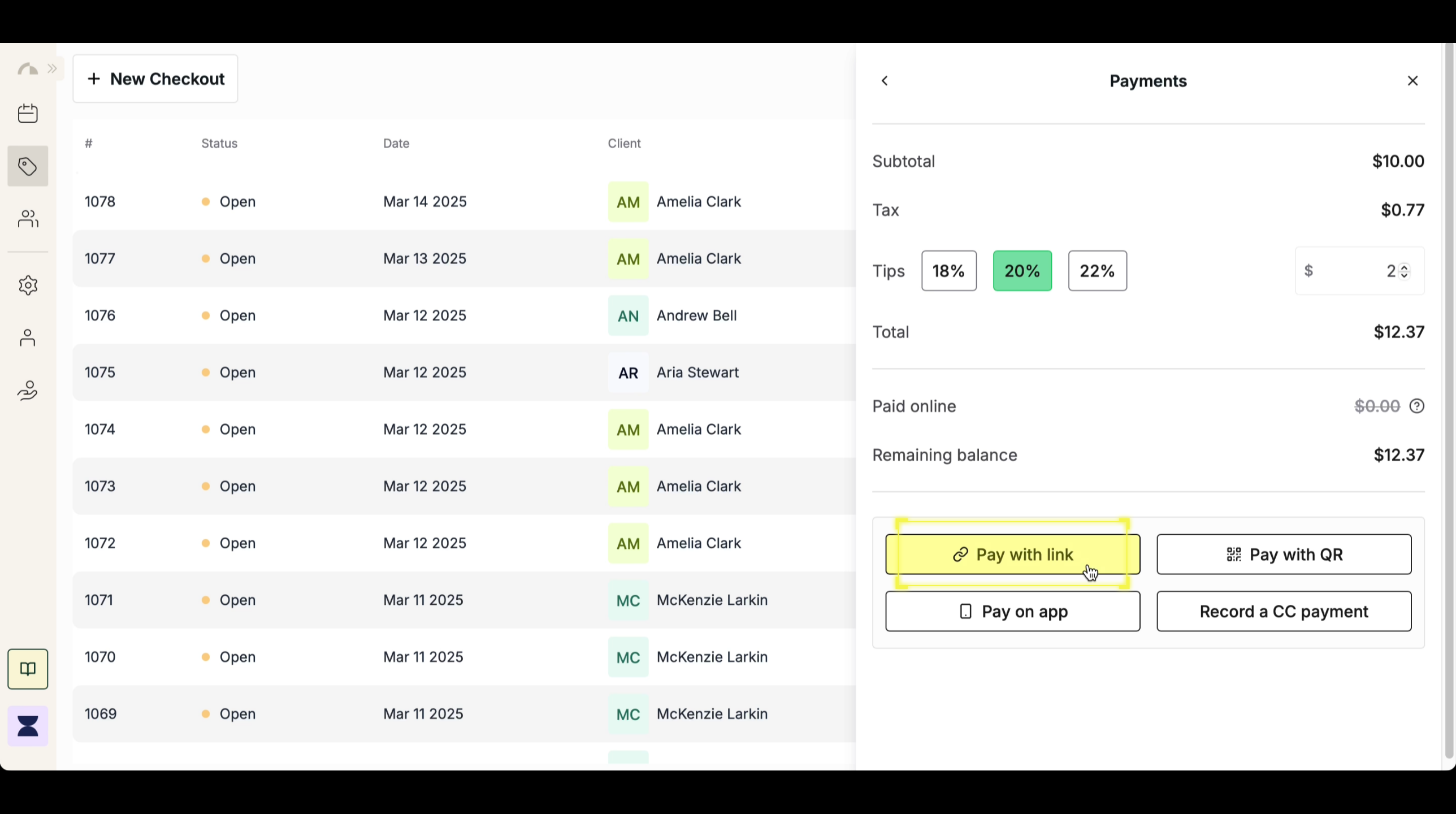Select the 18% tip option
This screenshot has height=814, width=1456.
coord(948,271)
